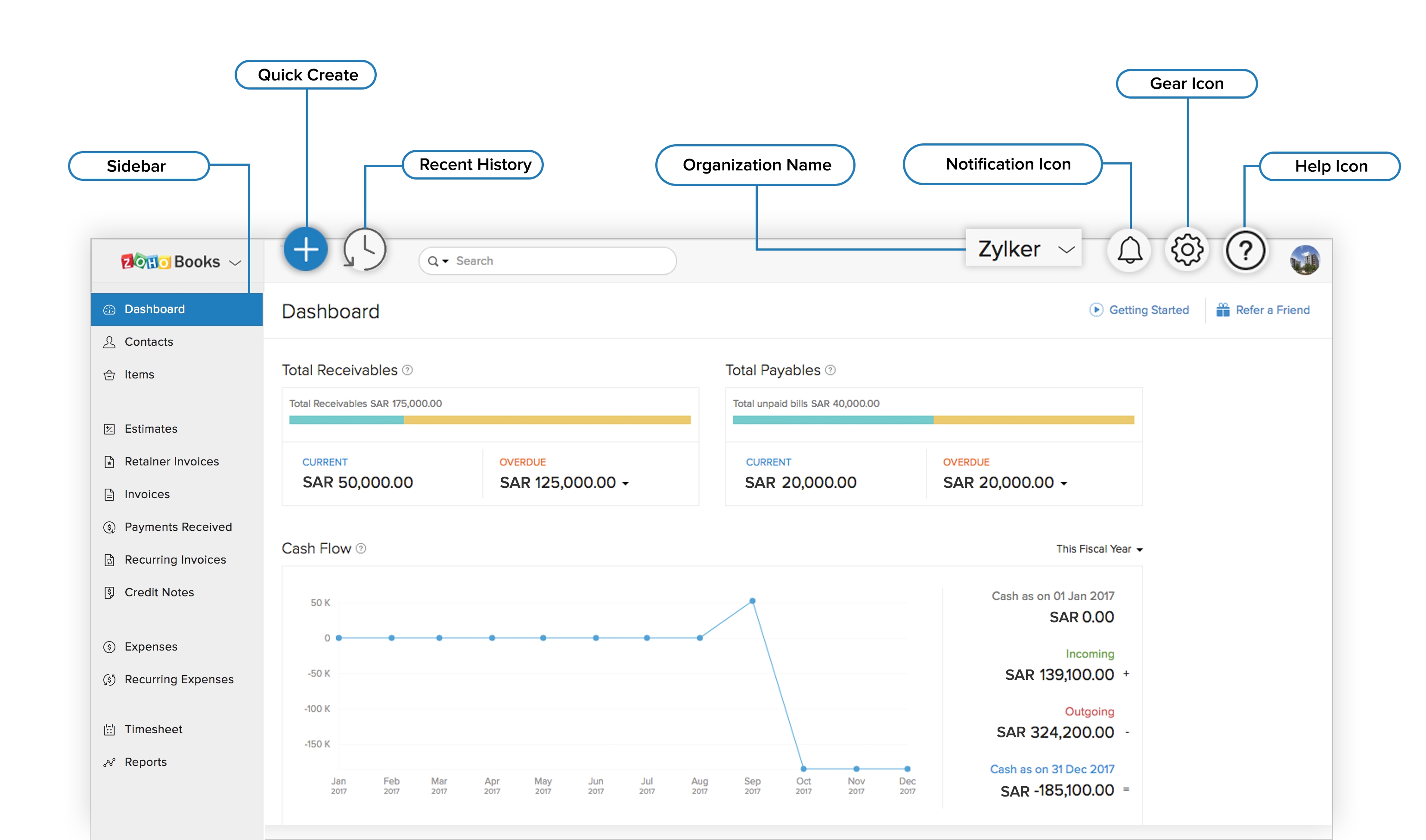Open the search filter dropdown arrow

pyautogui.click(x=446, y=261)
